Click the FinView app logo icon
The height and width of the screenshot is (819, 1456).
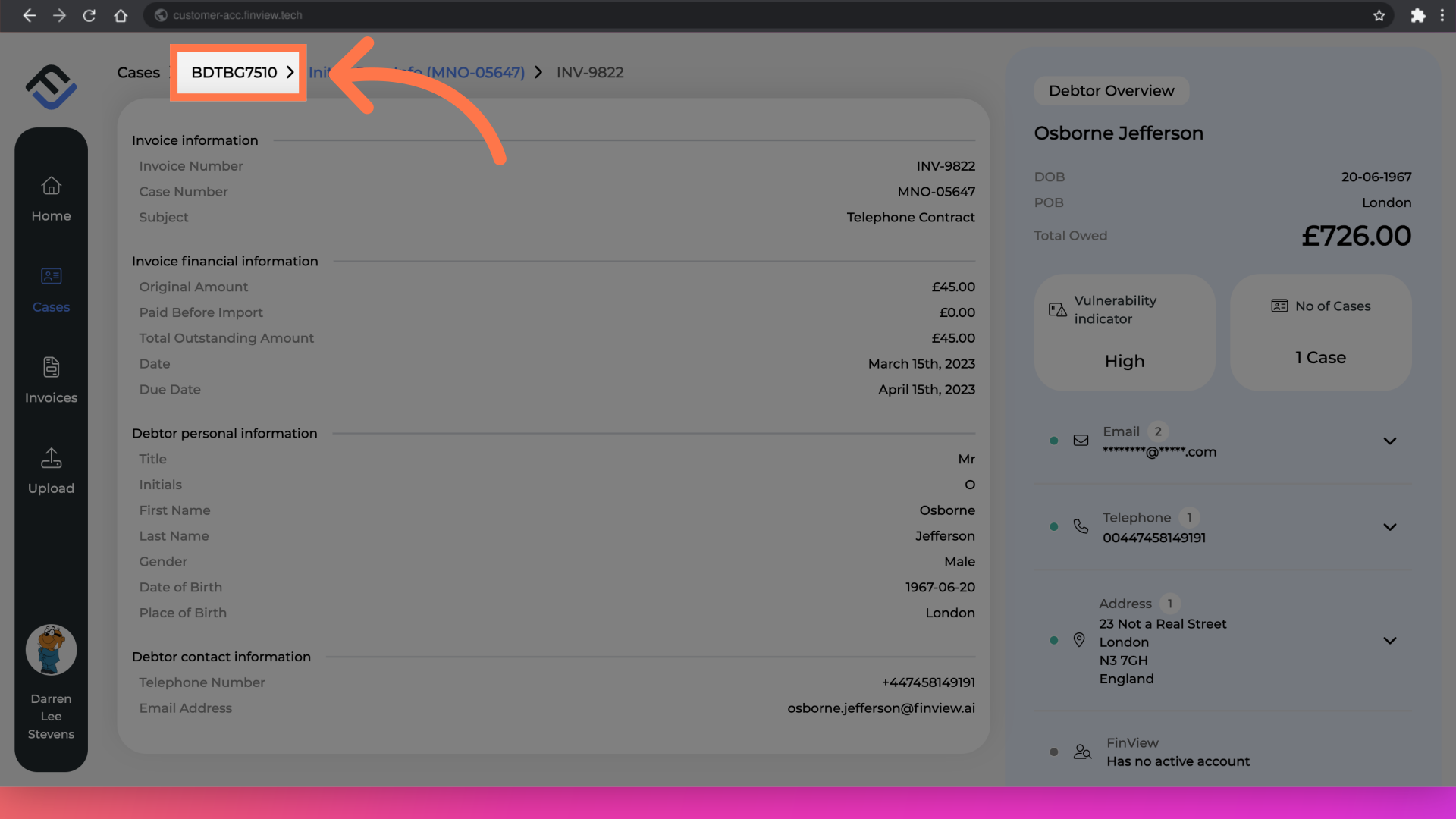tap(51, 87)
